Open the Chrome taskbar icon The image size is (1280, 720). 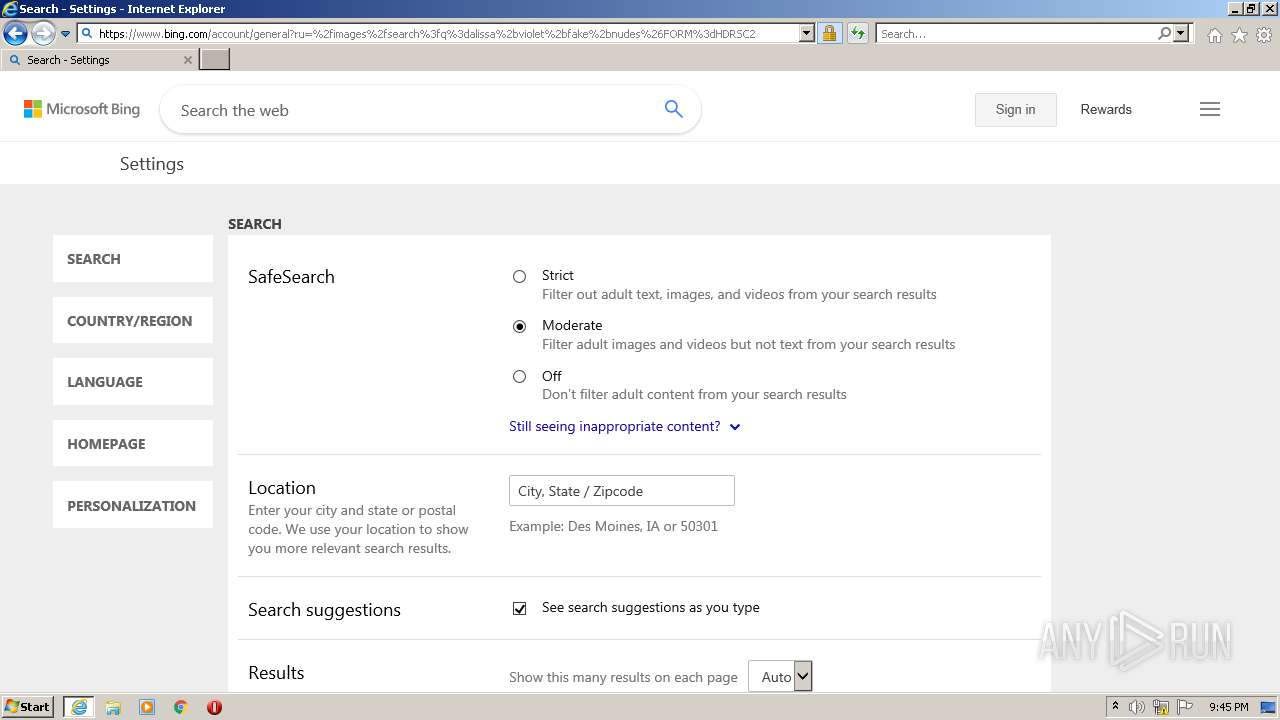click(181, 707)
